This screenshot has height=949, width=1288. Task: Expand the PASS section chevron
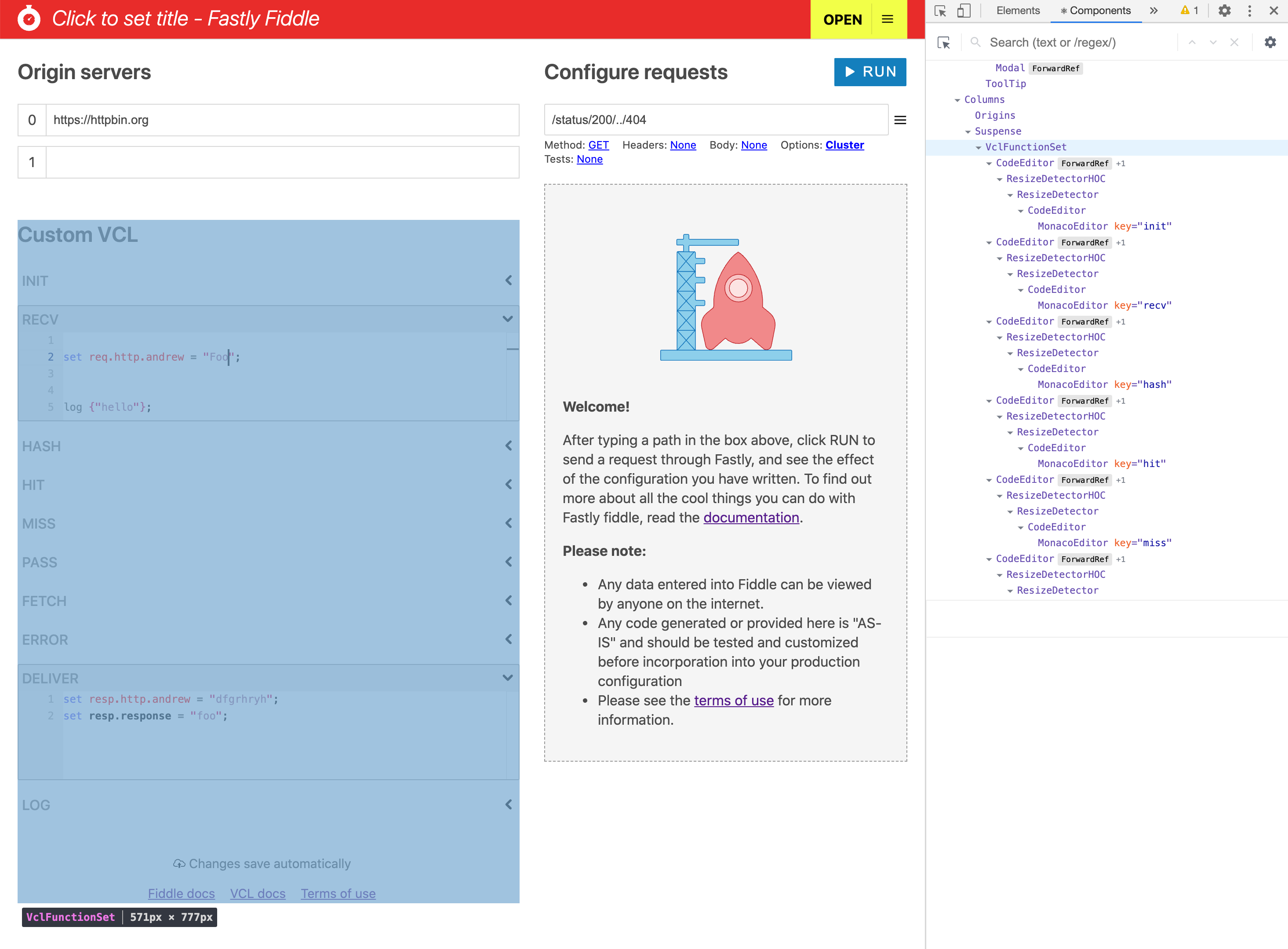508,562
